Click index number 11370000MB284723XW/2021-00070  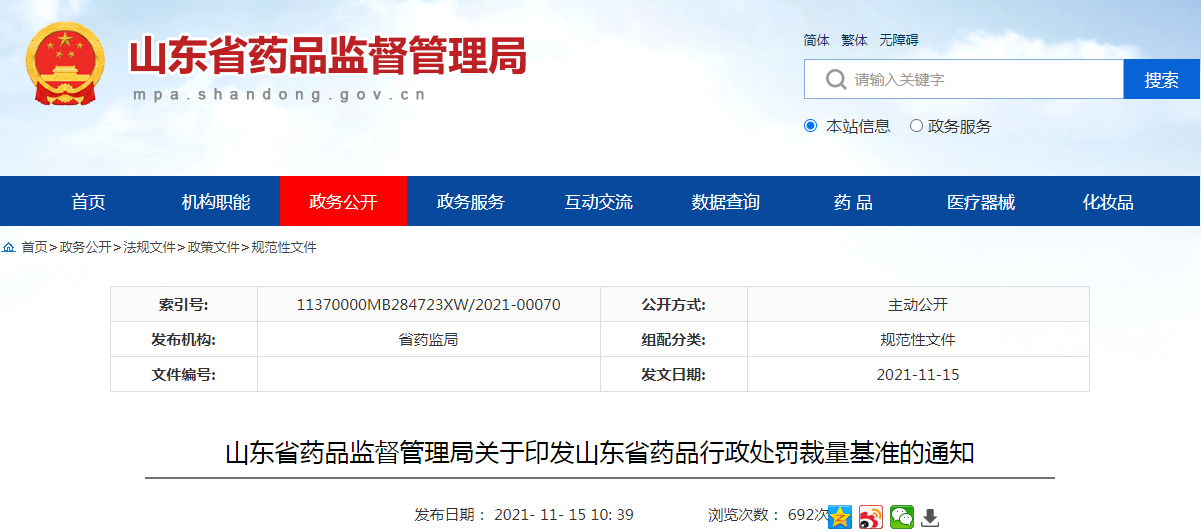429,304
